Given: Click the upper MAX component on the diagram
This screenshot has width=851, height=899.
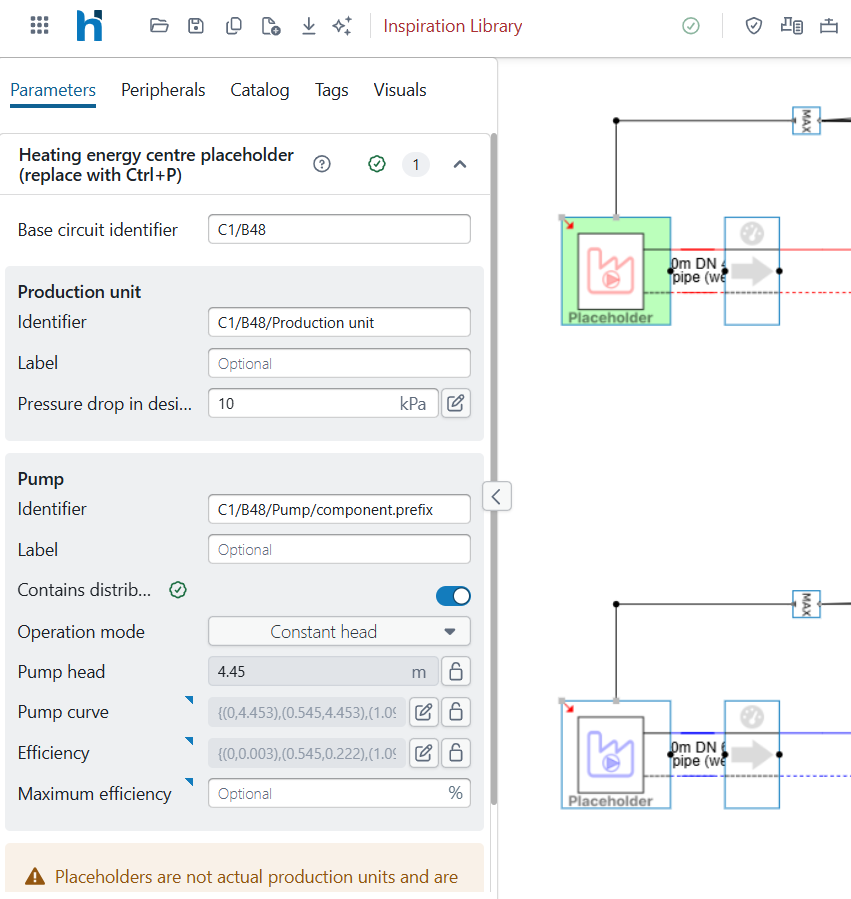Looking at the screenshot, I should click(806, 120).
